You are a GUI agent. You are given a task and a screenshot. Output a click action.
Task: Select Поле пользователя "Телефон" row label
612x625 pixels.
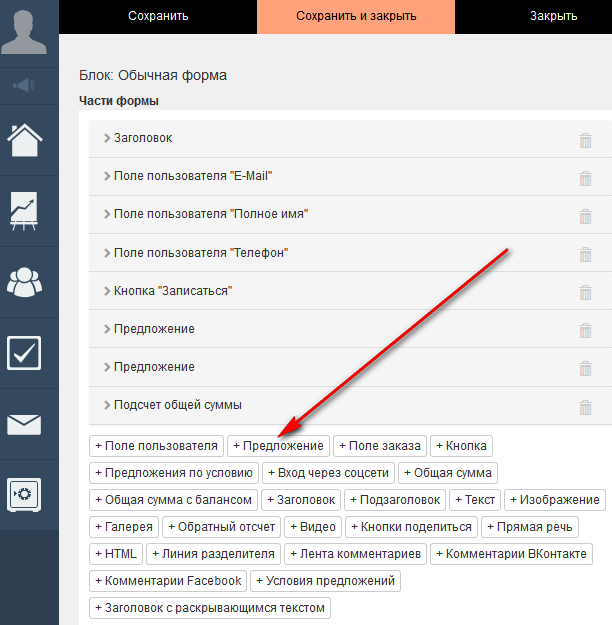201,253
